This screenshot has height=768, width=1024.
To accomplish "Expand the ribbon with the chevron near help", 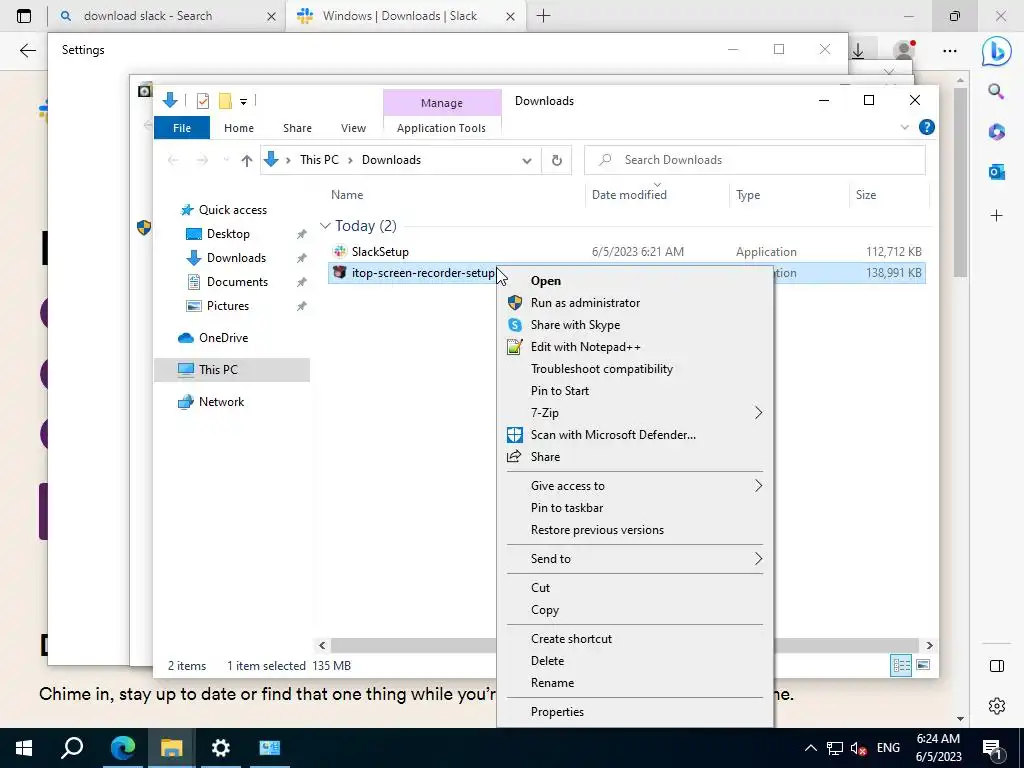I will click(x=904, y=127).
